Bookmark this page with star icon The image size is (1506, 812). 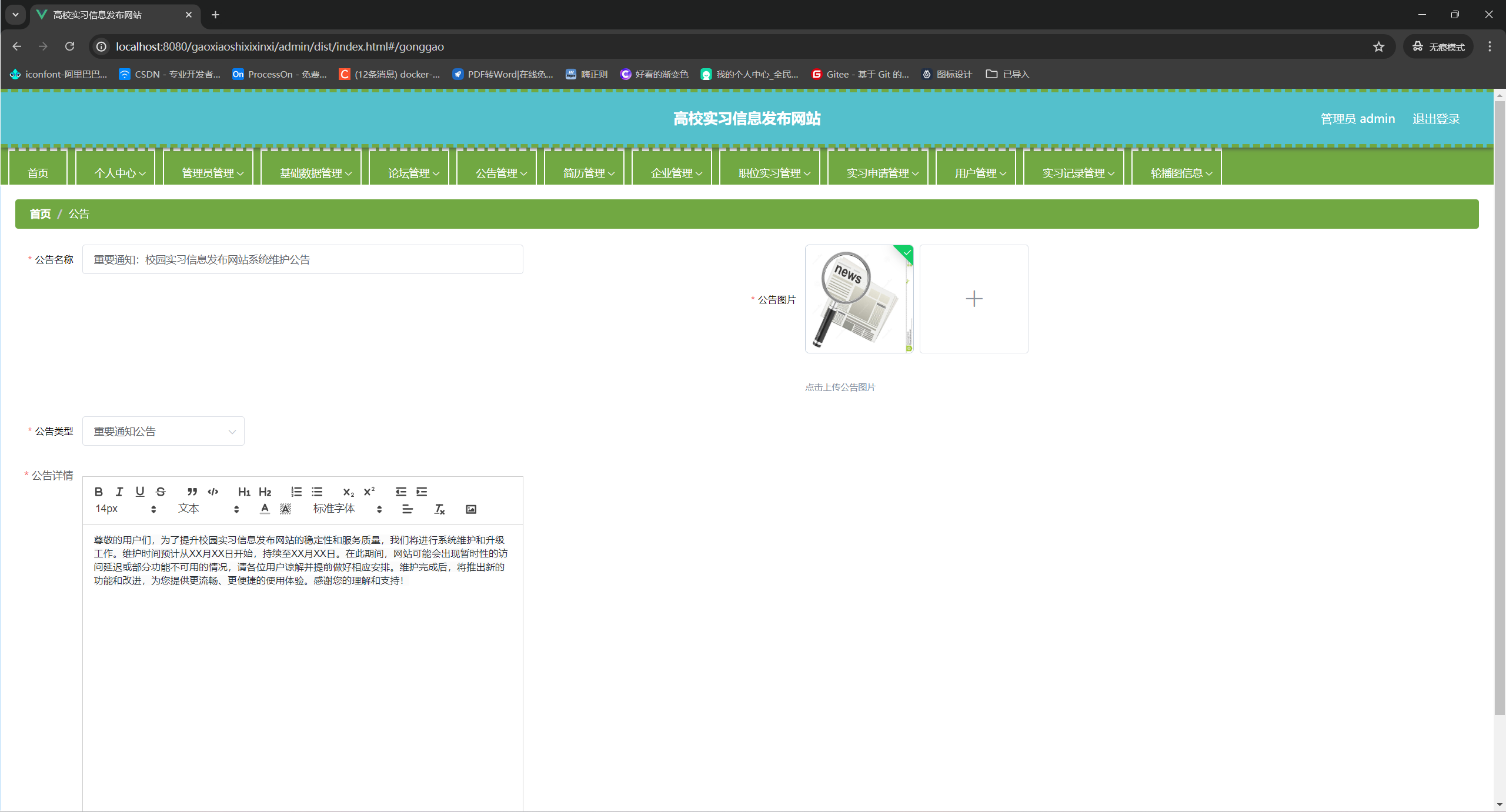1378,46
